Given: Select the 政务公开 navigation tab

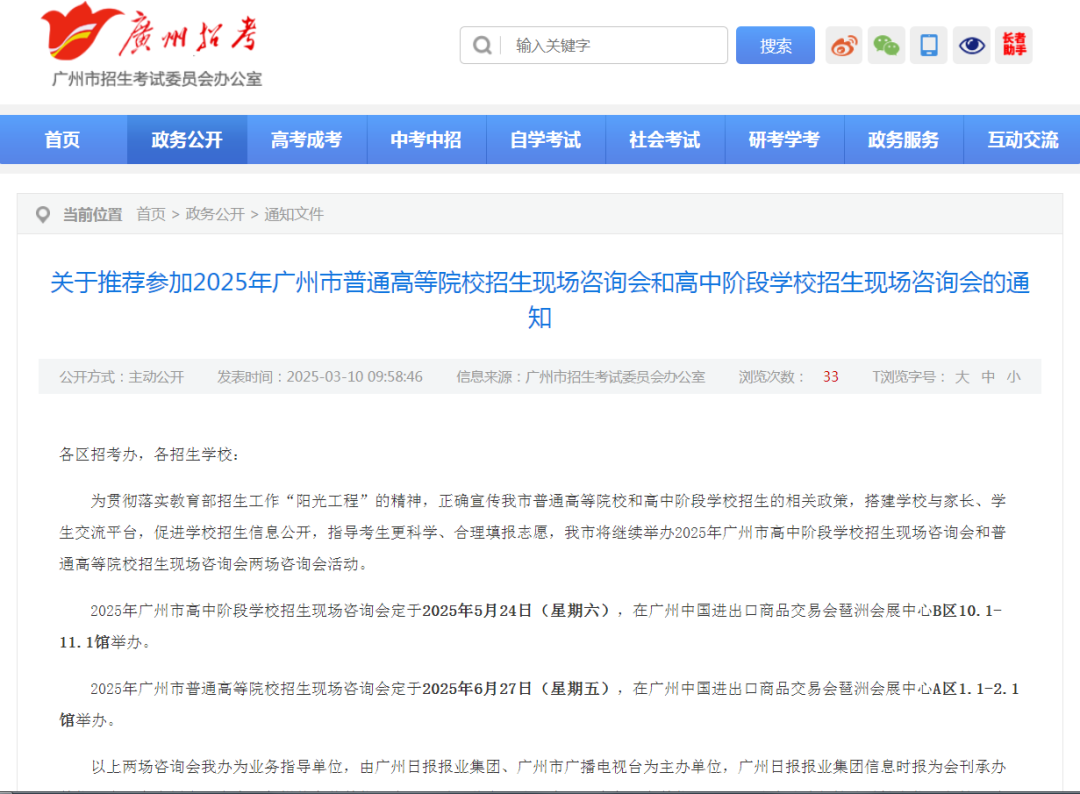Looking at the screenshot, I should tap(187, 140).
